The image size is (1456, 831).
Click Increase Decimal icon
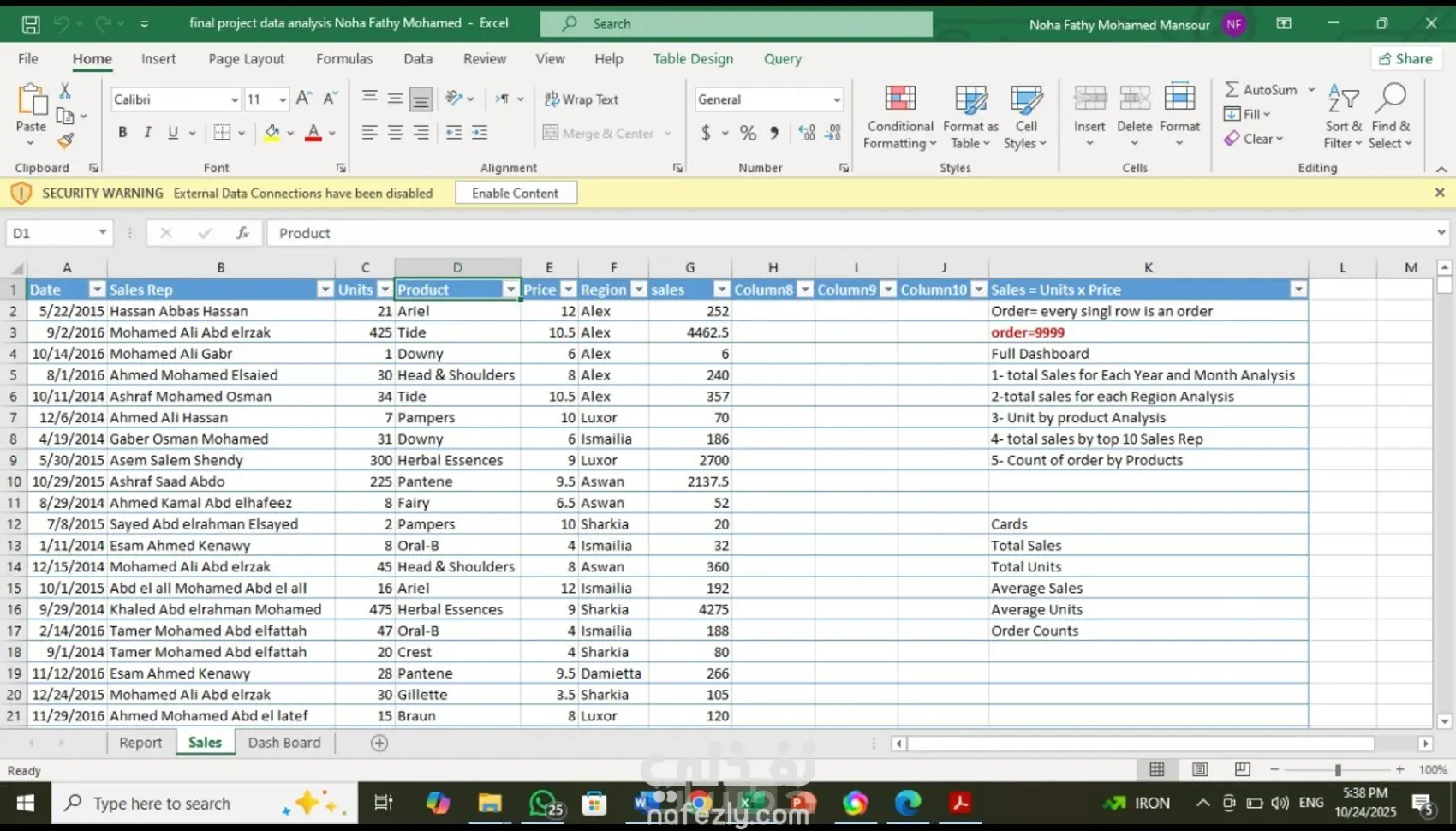[807, 133]
